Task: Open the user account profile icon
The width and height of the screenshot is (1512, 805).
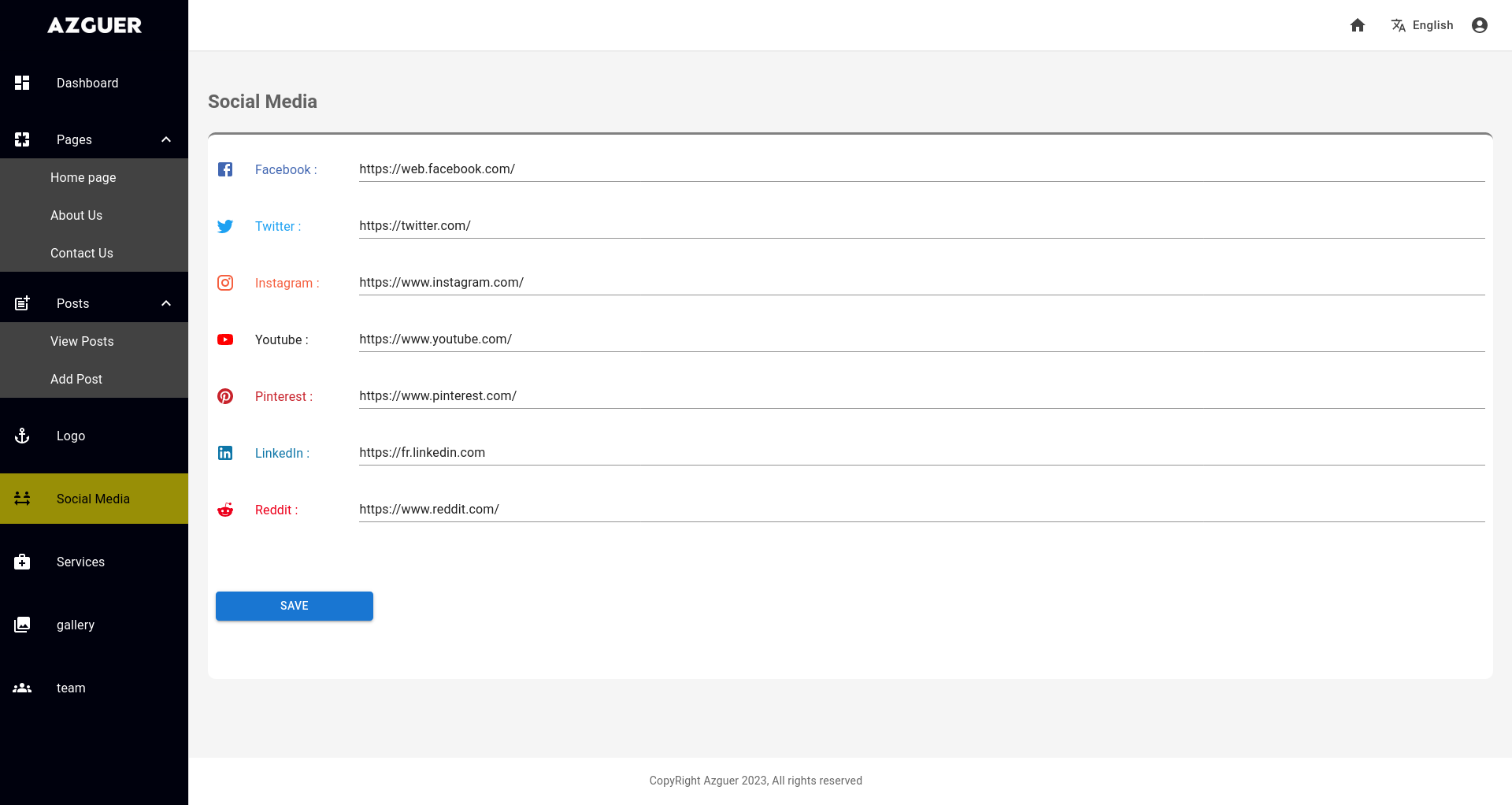Action: click(x=1480, y=25)
